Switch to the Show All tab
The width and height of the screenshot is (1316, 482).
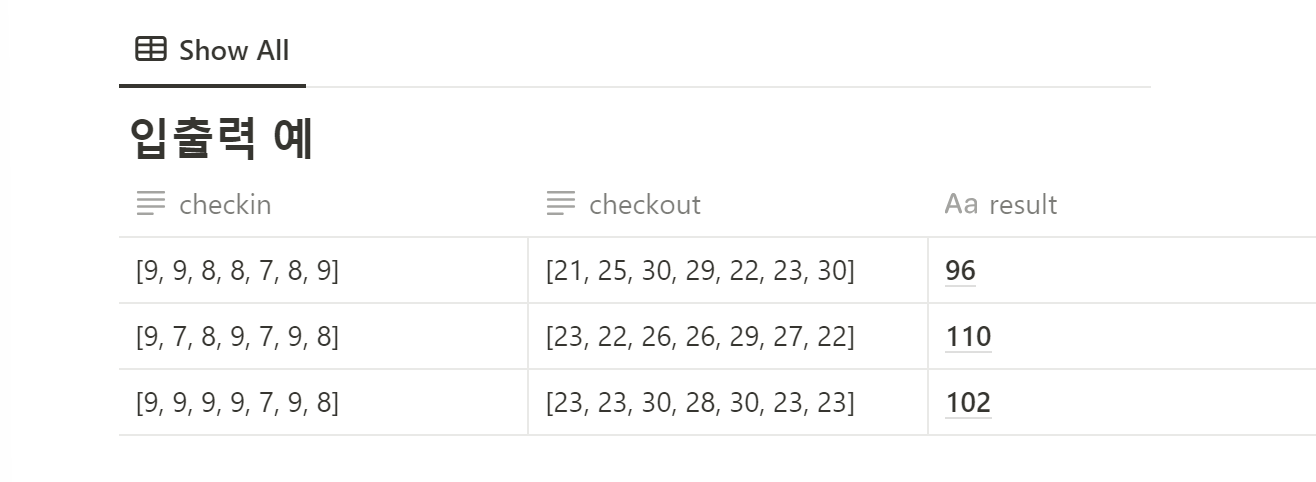[212, 50]
